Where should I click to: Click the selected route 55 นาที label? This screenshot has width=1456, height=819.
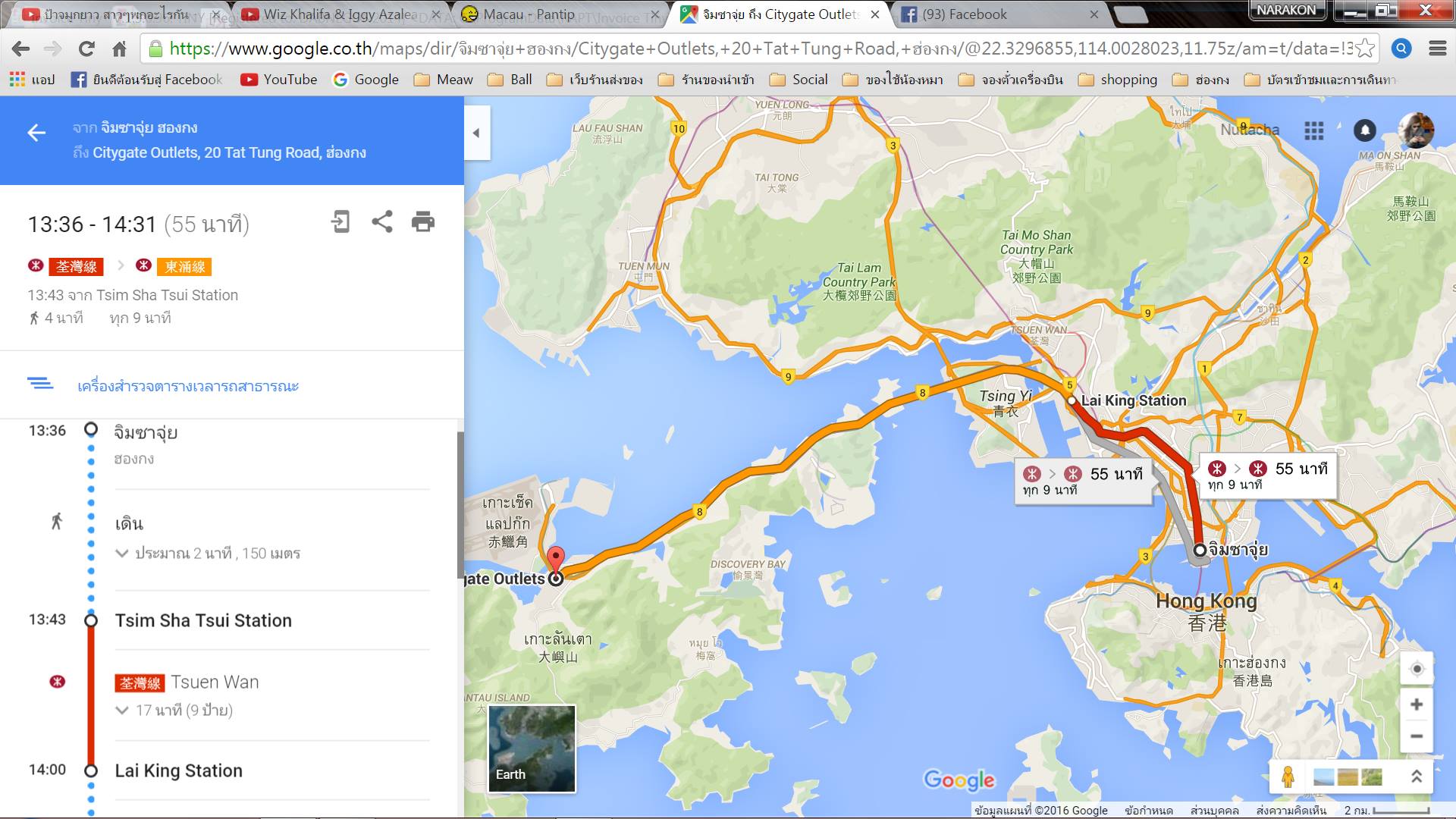[1268, 475]
